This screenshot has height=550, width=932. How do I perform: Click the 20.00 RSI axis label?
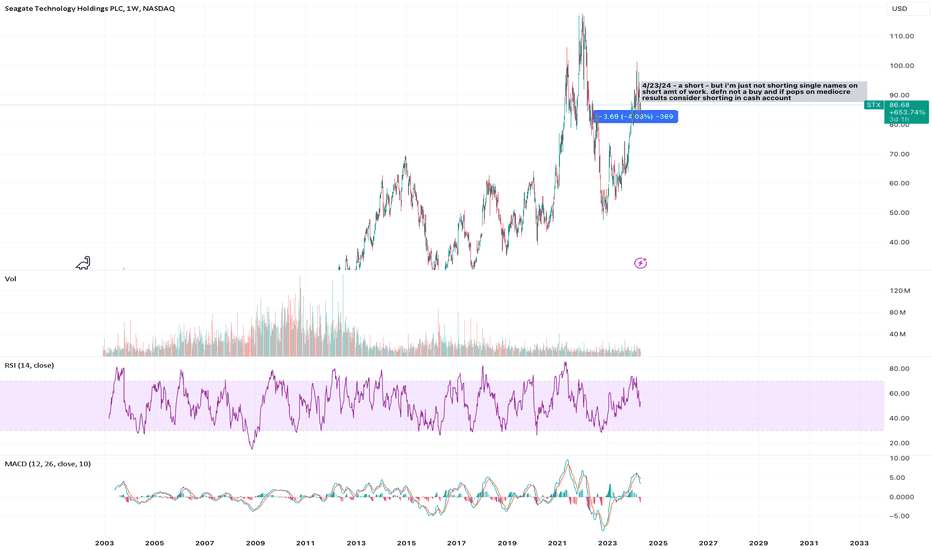click(899, 443)
